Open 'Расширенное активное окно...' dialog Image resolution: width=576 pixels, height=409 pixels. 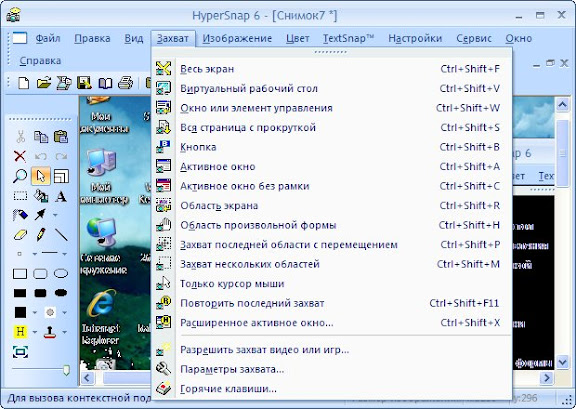[331, 323]
